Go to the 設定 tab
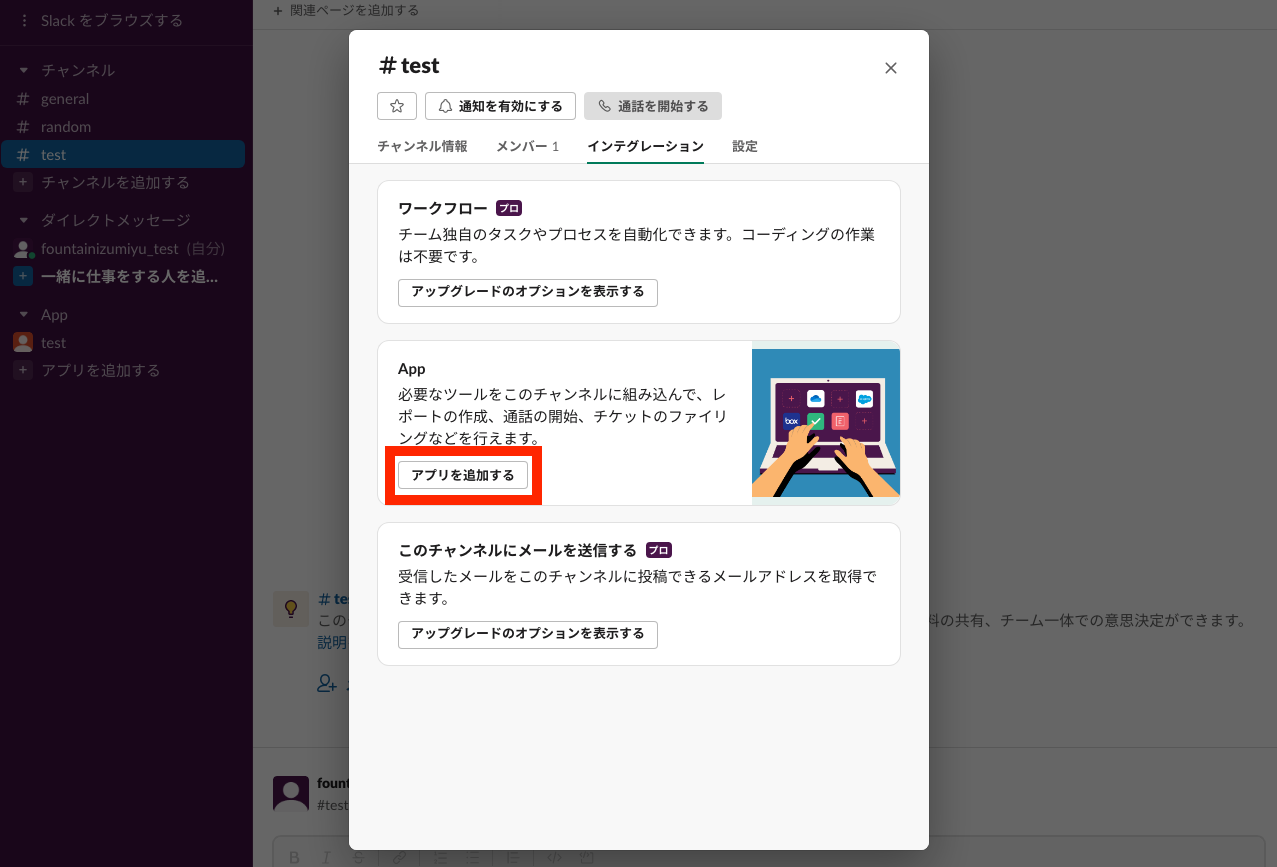Image resolution: width=1277 pixels, height=867 pixels. (x=744, y=146)
